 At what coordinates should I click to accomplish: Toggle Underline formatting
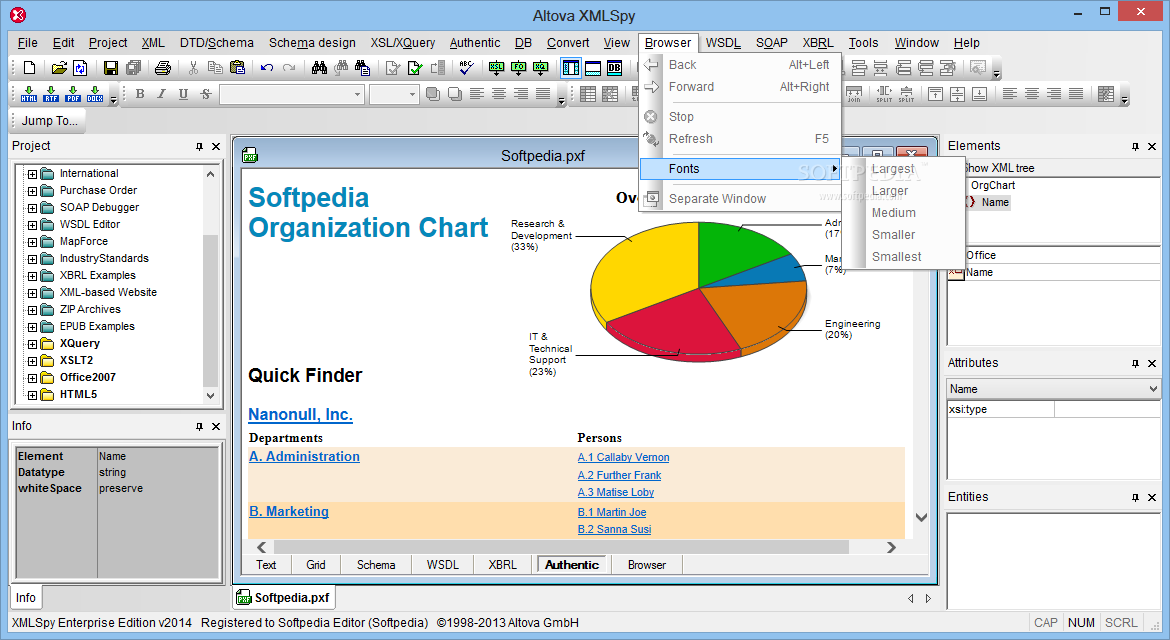(x=183, y=93)
